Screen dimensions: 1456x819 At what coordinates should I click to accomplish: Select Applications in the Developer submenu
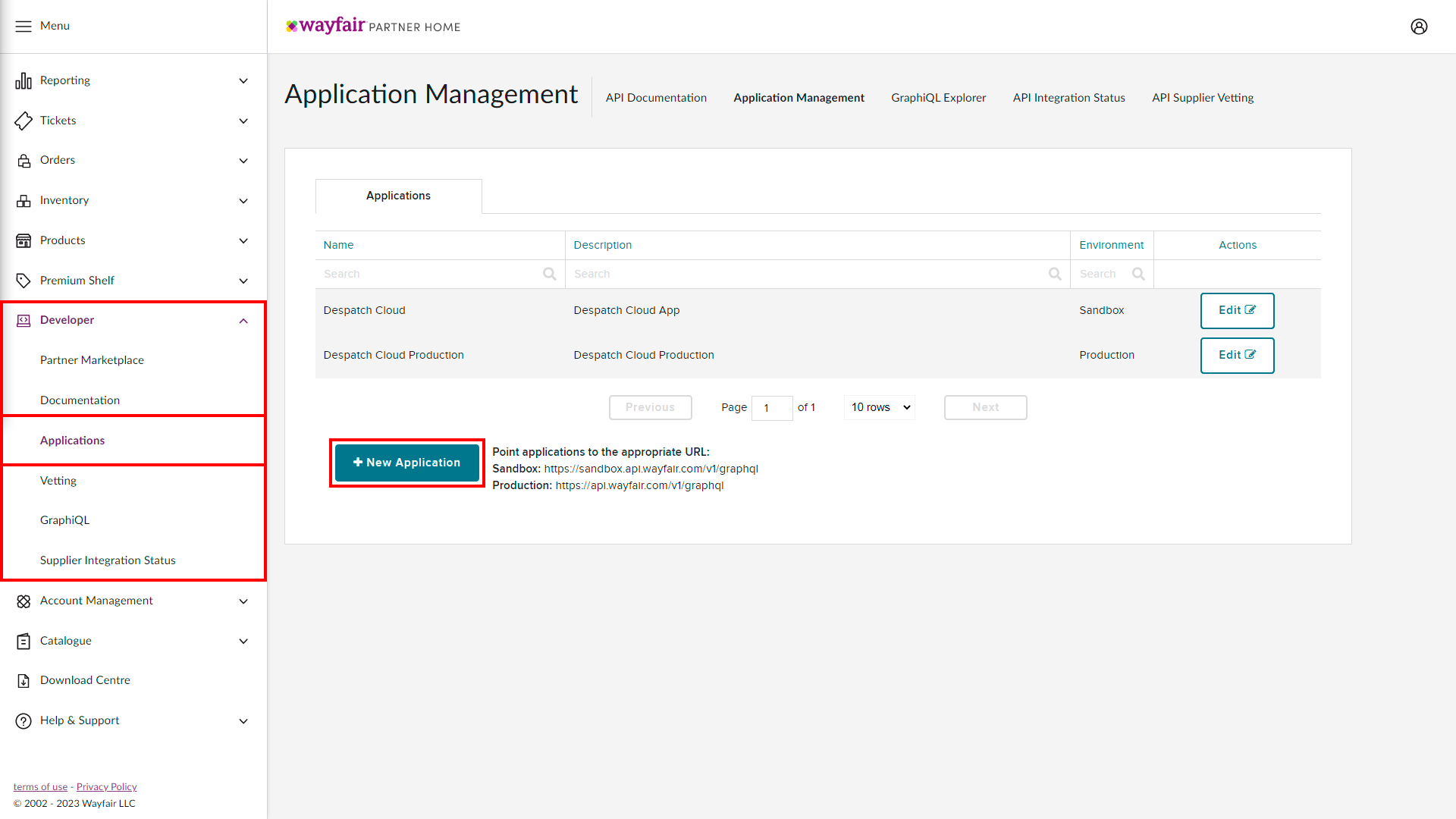(72, 441)
